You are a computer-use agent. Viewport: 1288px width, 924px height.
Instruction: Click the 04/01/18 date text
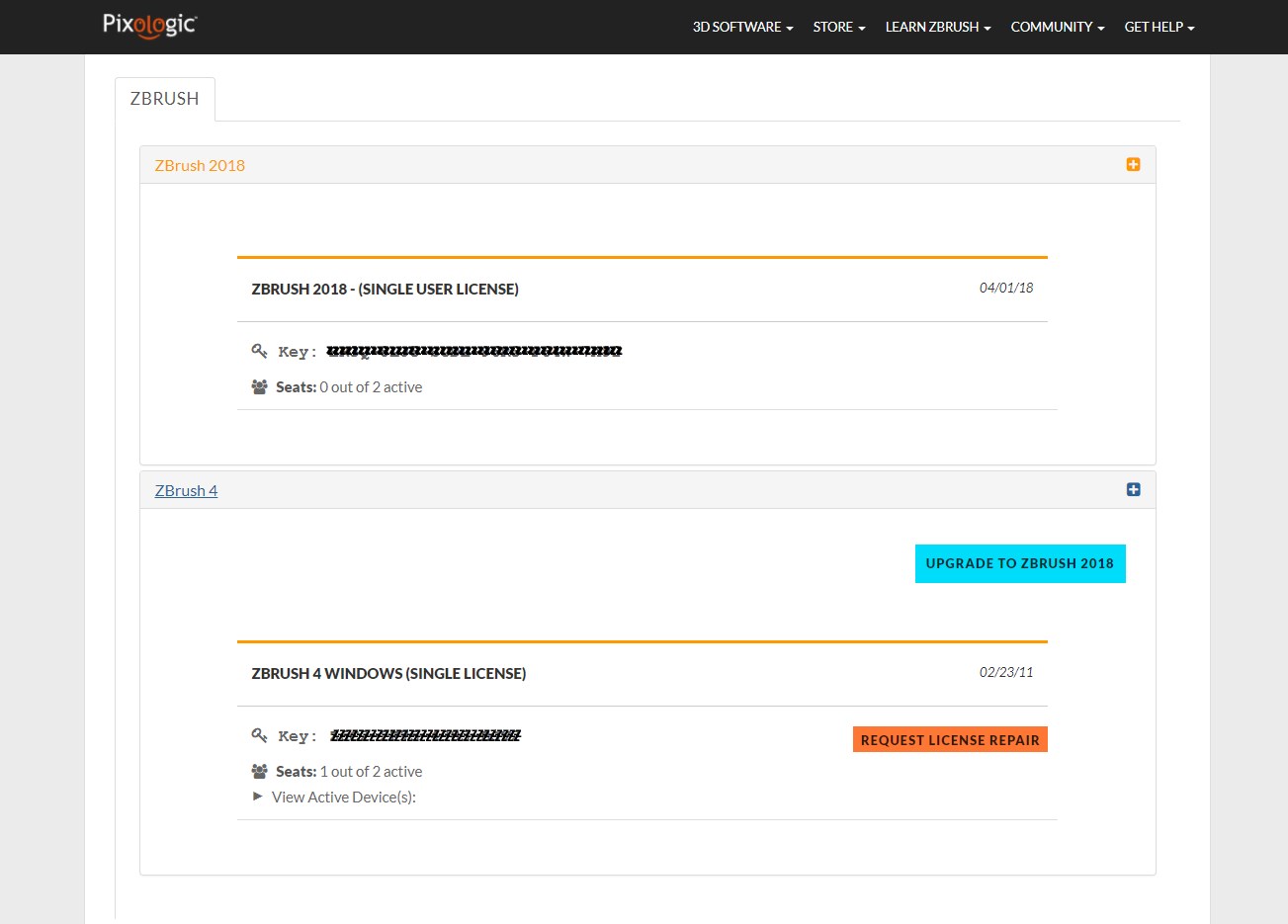tap(1006, 288)
